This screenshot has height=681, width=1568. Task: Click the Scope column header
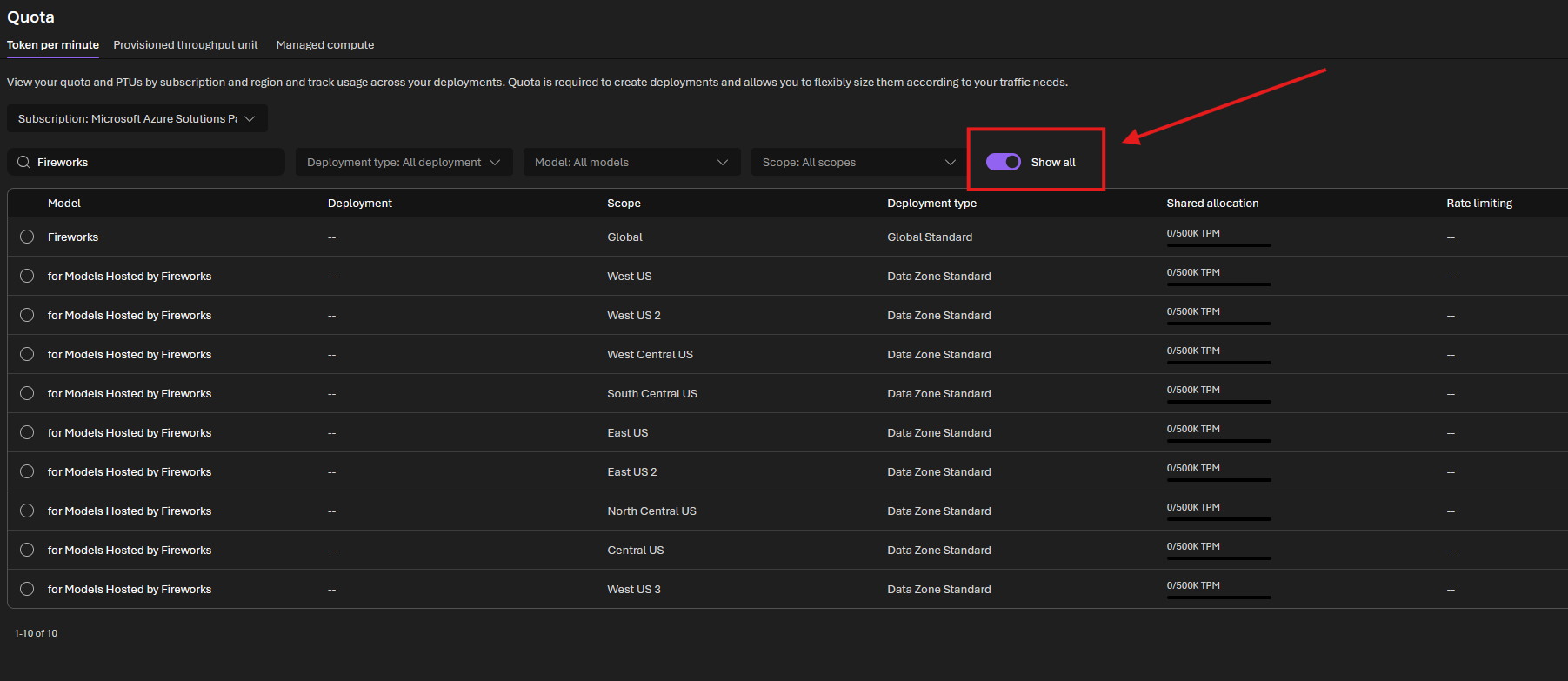pos(624,204)
